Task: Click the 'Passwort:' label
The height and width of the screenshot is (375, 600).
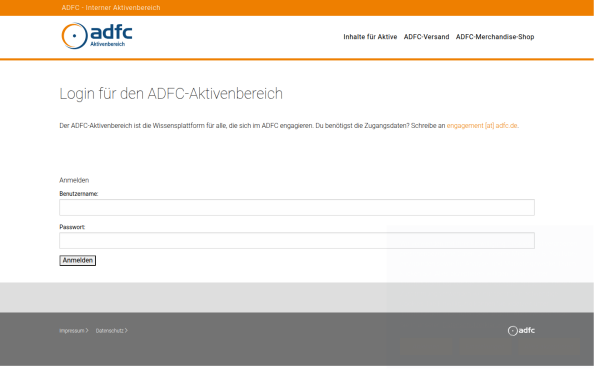Action: [x=72, y=227]
